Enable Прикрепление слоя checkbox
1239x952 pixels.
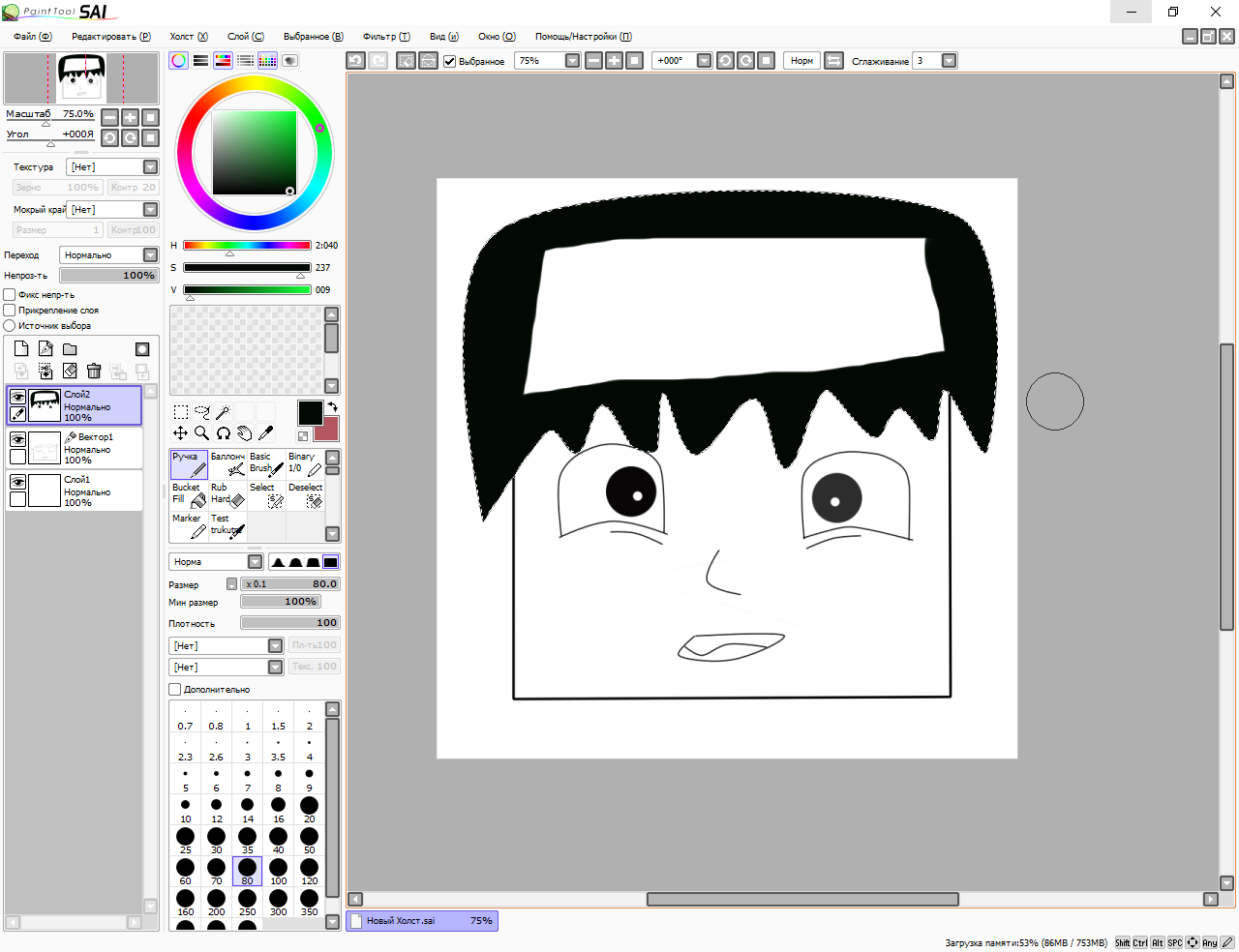(x=10, y=311)
